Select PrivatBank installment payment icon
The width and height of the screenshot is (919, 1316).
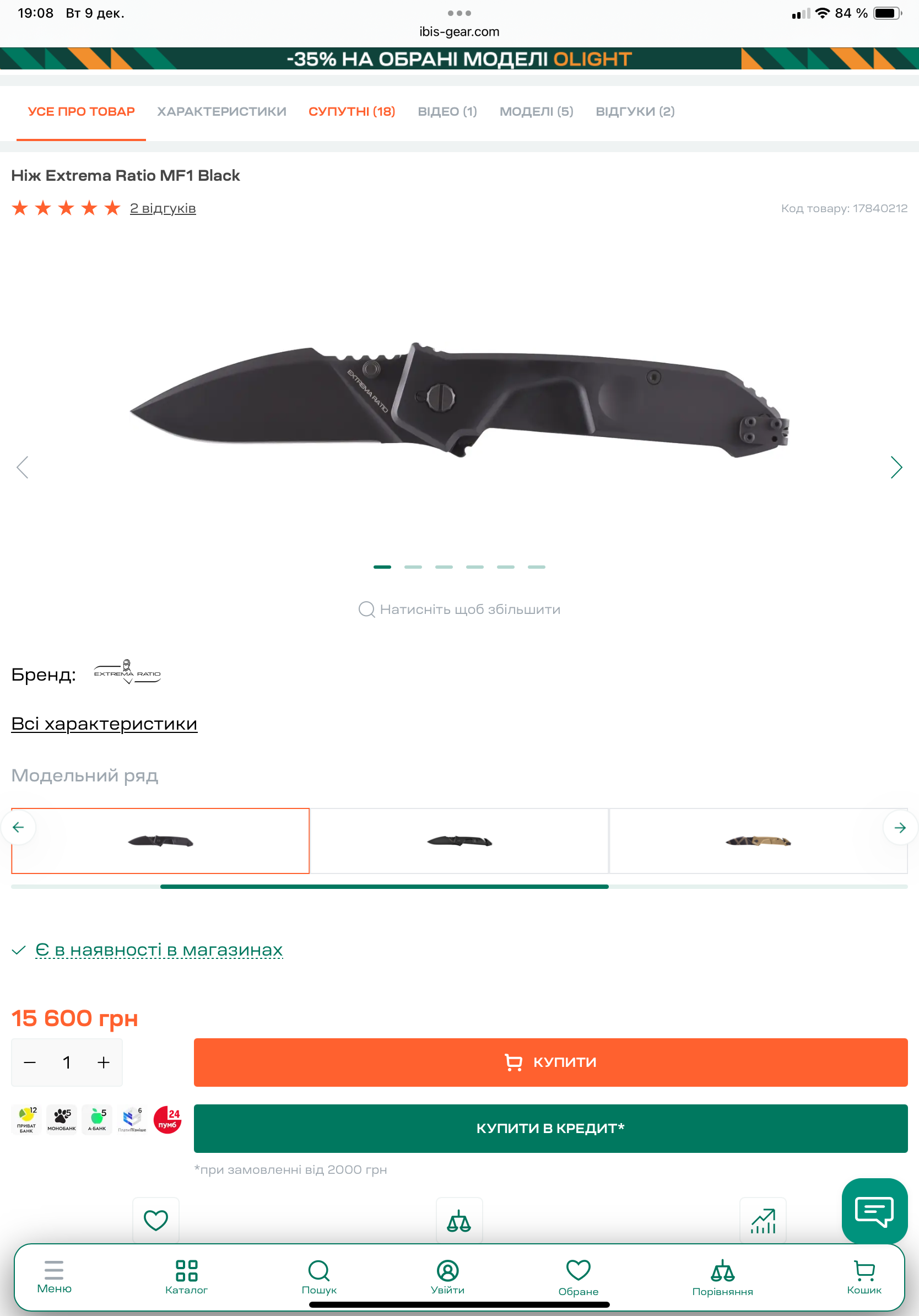pos(26,1120)
